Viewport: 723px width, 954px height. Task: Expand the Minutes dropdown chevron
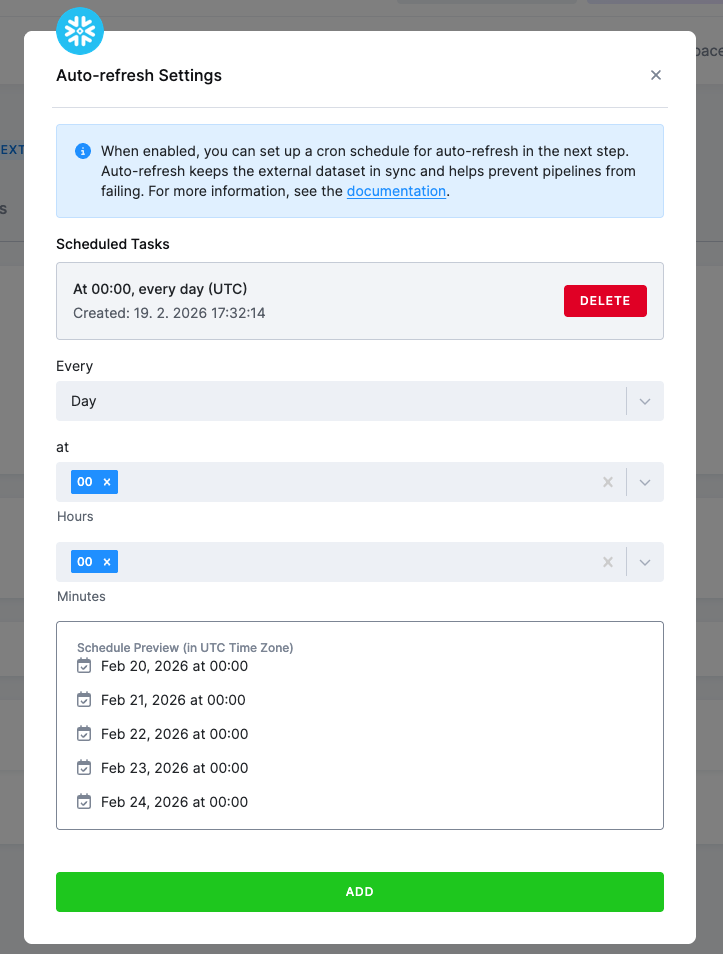pos(645,561)
